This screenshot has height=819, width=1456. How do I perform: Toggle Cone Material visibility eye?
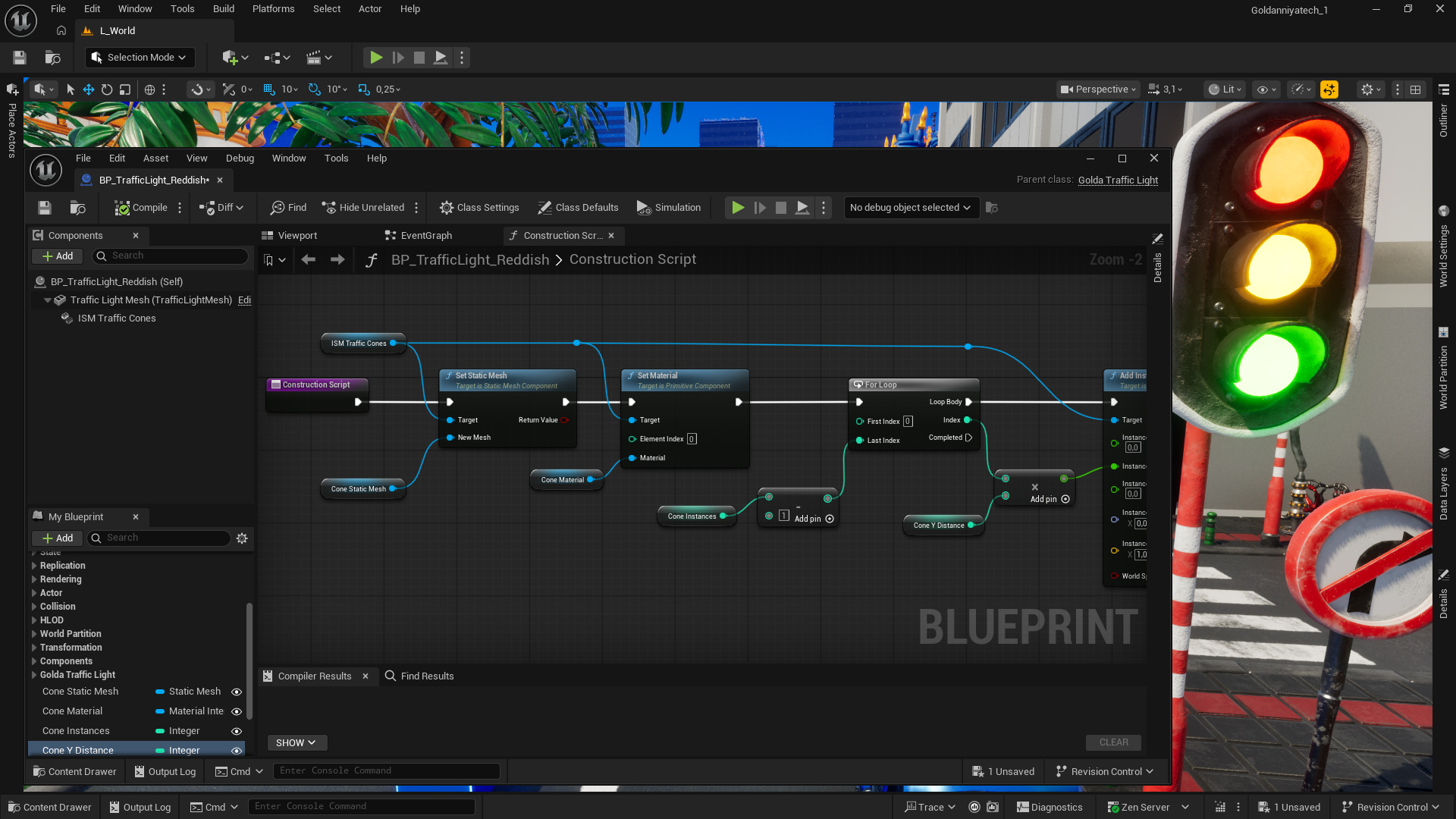point(237,711)
